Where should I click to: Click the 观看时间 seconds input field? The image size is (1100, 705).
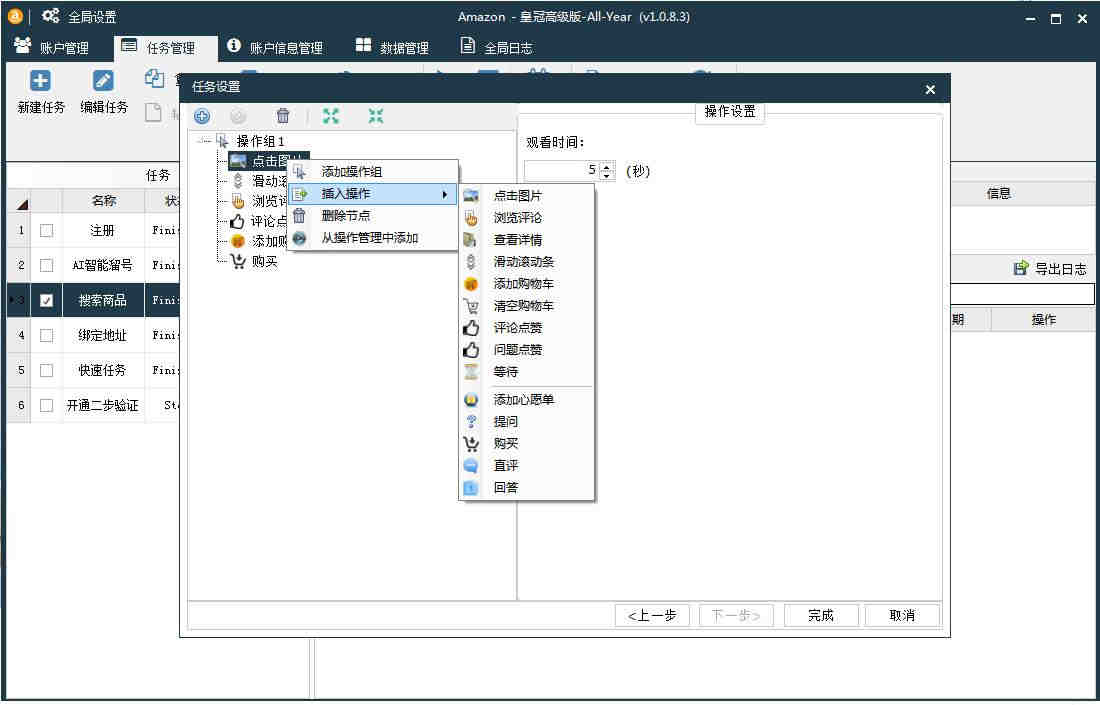563,170
